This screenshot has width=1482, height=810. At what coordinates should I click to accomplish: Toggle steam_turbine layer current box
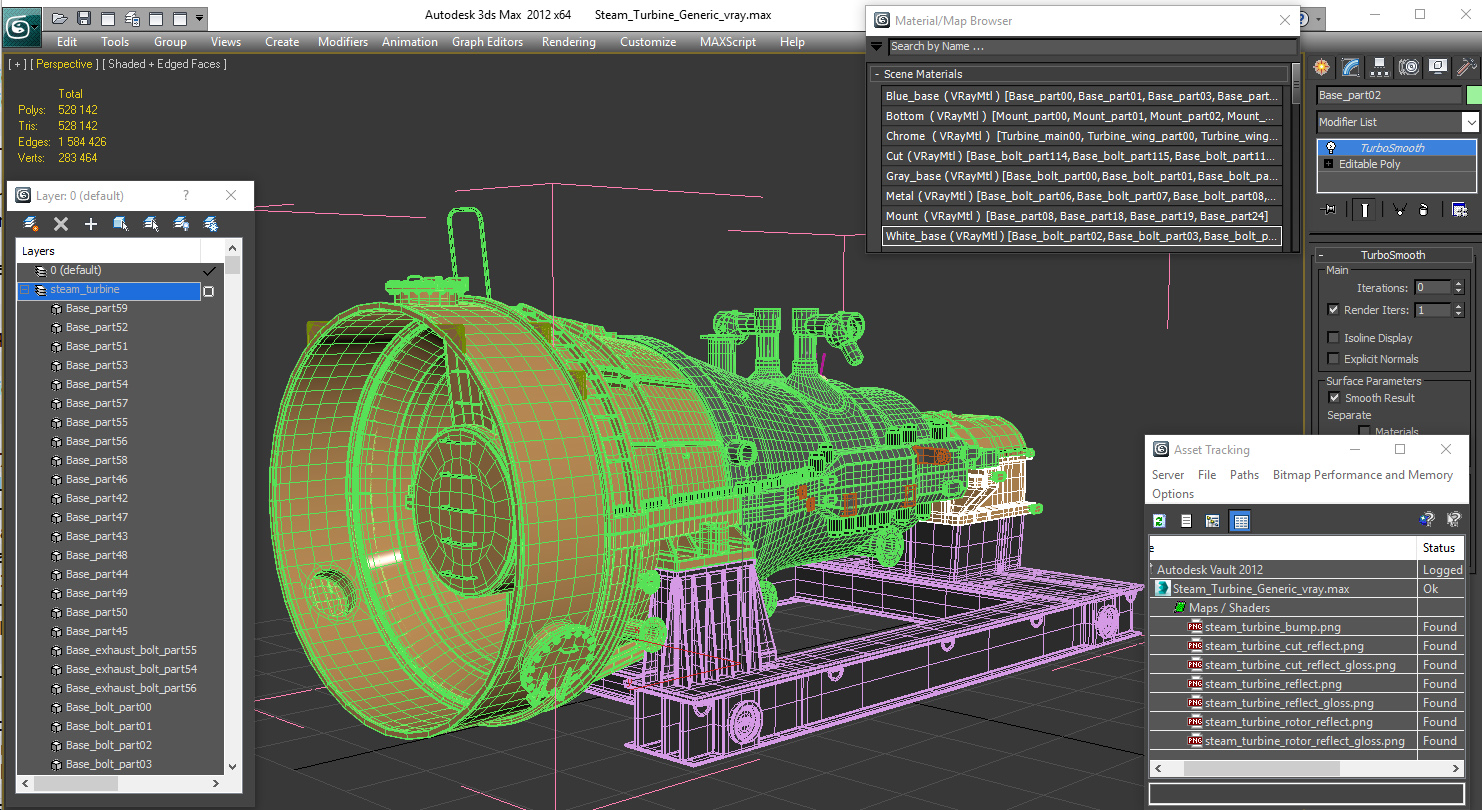(209, 291)
